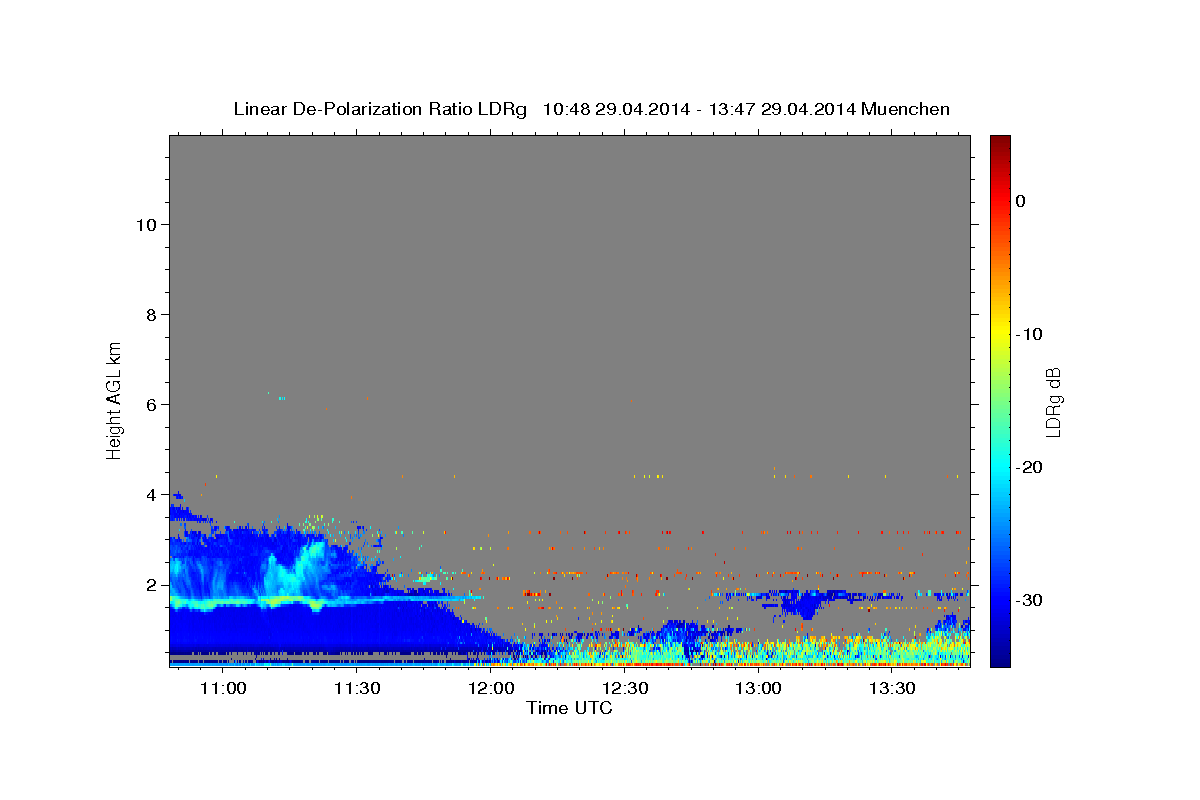Click the height label 2
The image size is (1200, 800).
150,584
